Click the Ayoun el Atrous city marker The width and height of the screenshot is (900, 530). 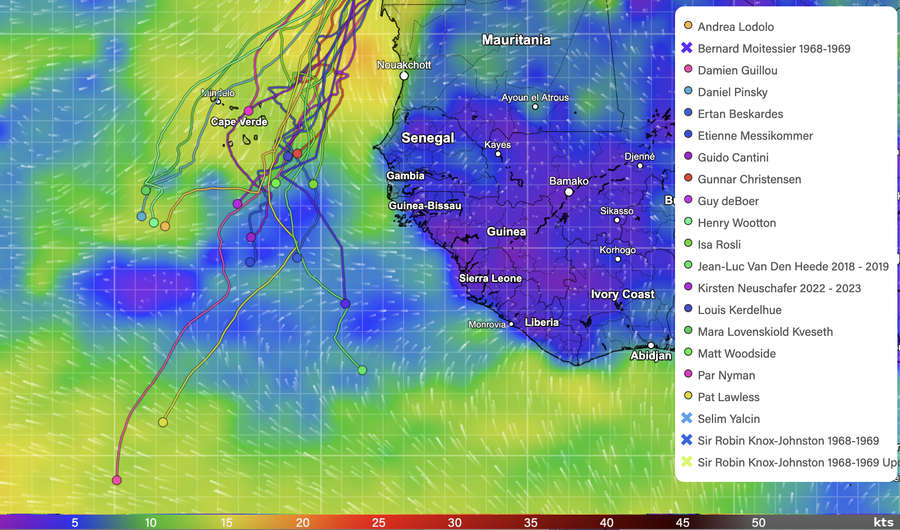[535, 106]
